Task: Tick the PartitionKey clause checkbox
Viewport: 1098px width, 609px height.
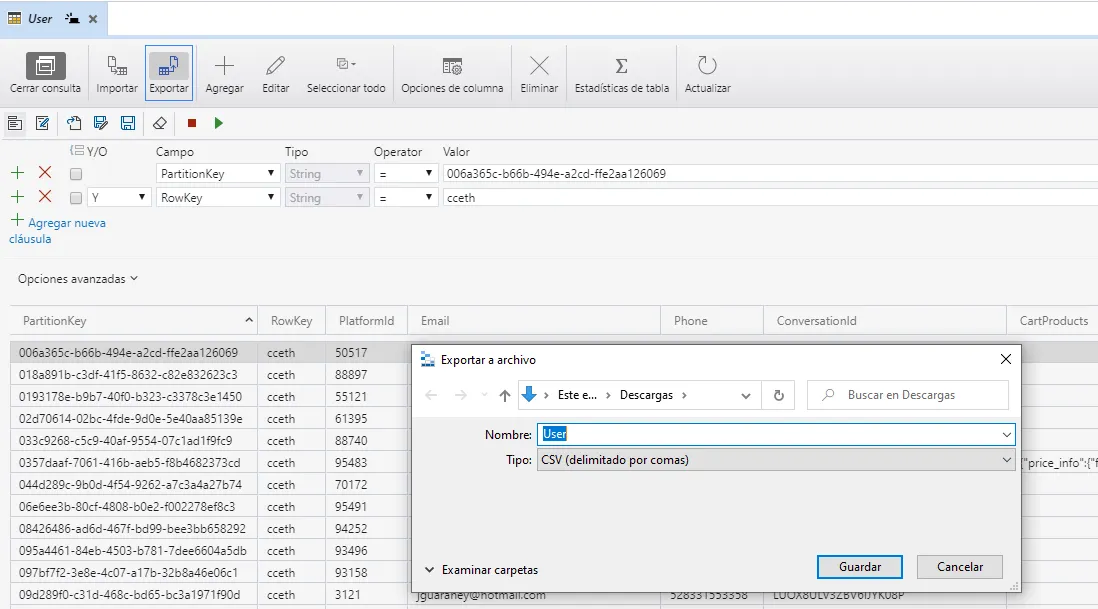Action: [76, 174]
